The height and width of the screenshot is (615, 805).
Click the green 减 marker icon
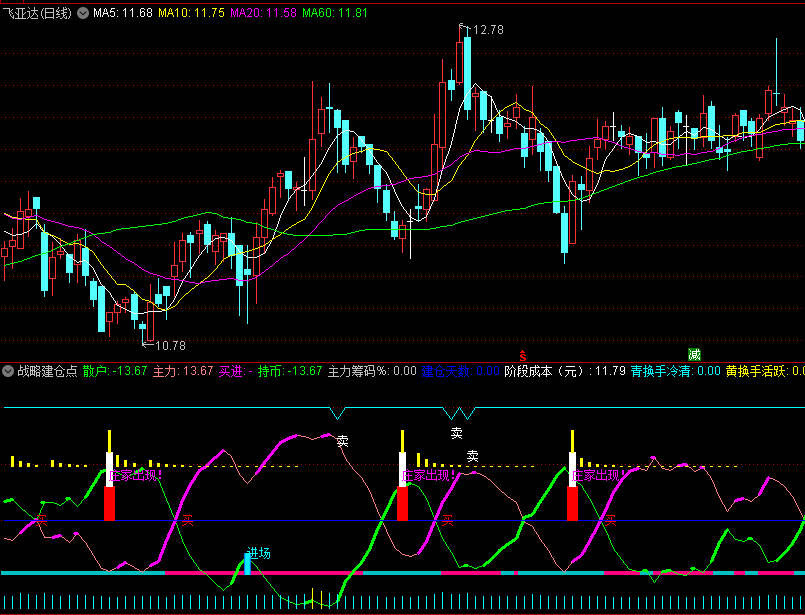(695, 354)
